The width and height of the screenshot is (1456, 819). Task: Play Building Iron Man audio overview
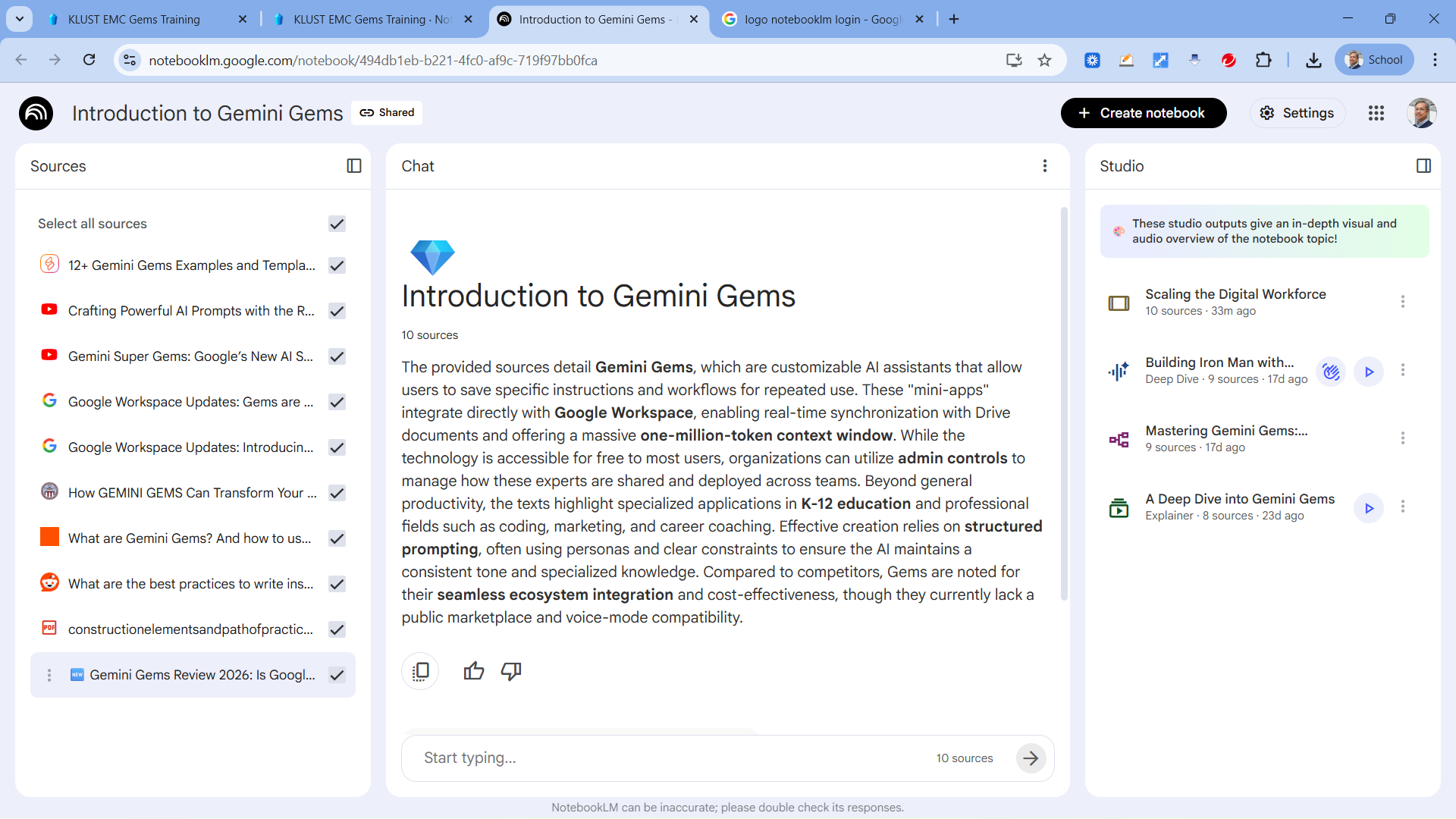[1369, 372]
